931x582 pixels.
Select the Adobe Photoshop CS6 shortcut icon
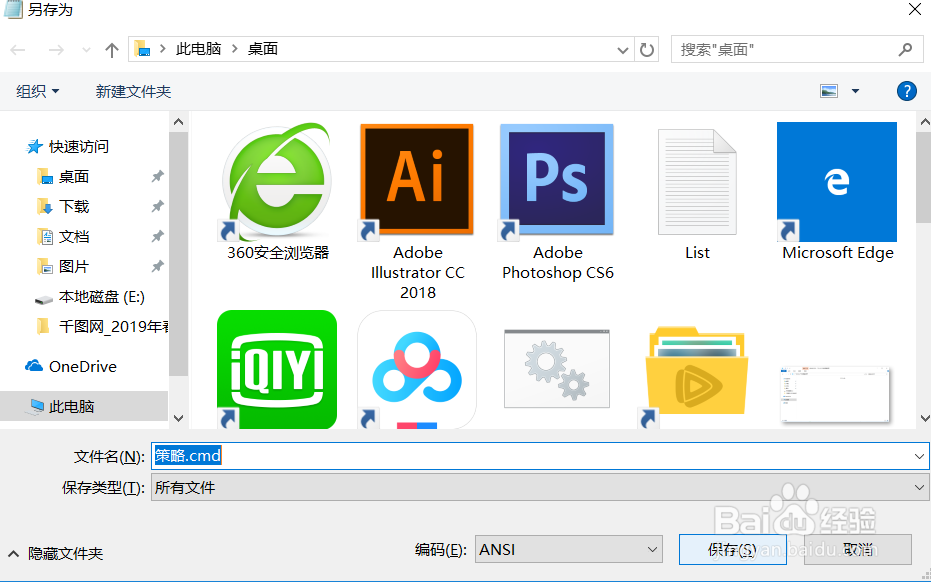(557, 181)
